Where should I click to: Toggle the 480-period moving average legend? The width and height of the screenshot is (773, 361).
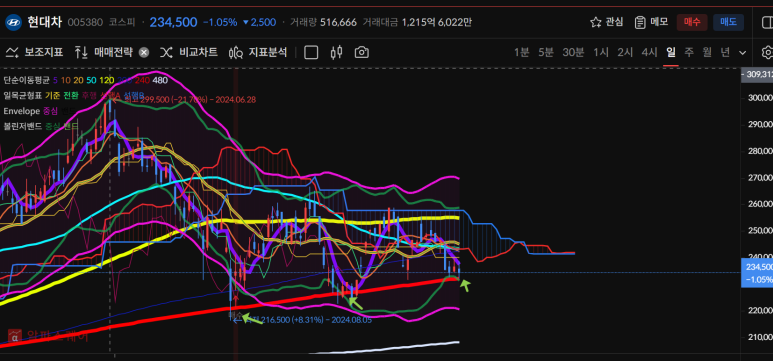[160, 80]
